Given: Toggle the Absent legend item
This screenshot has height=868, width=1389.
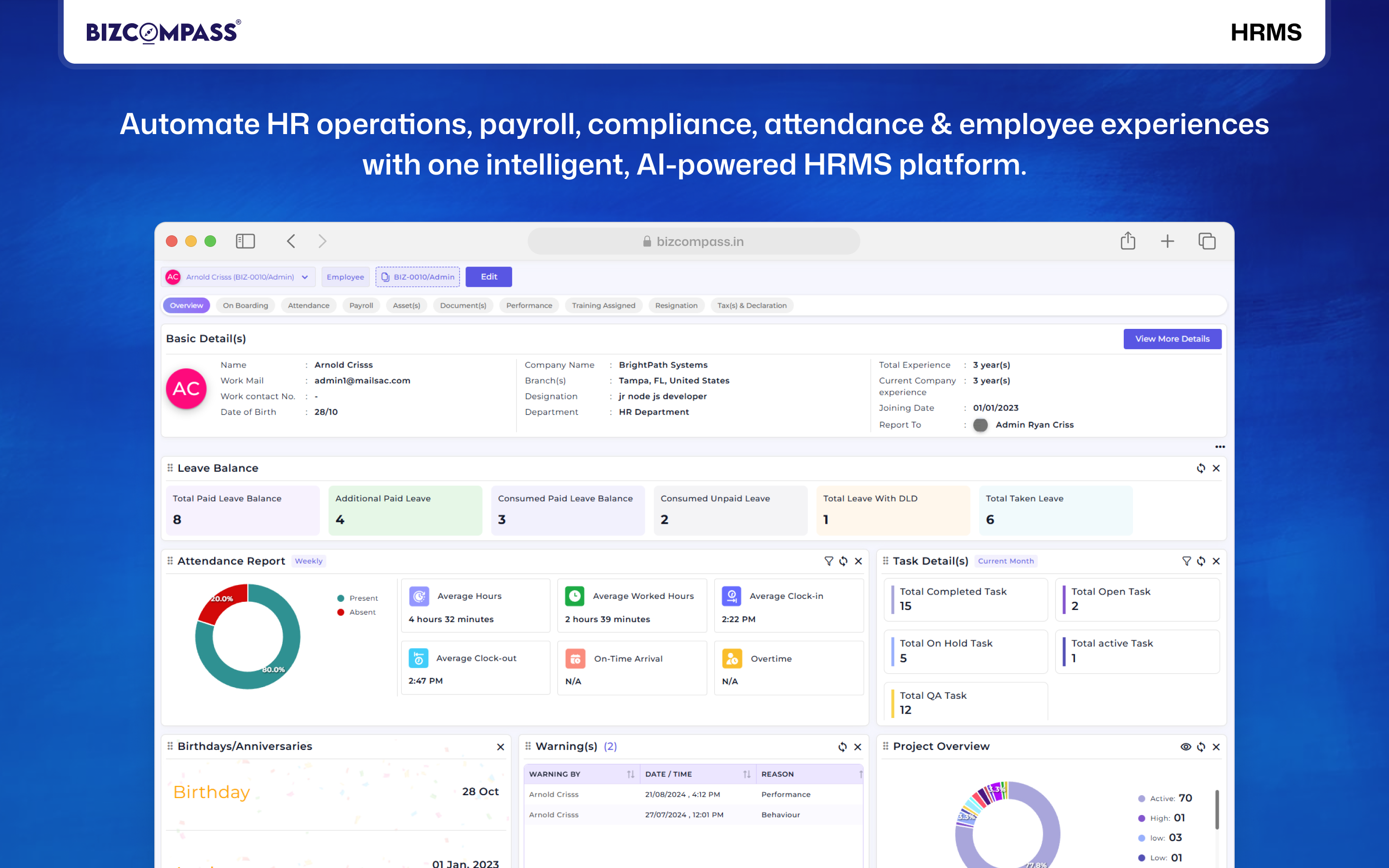Looking at the screenshot, I should (356, 612).
